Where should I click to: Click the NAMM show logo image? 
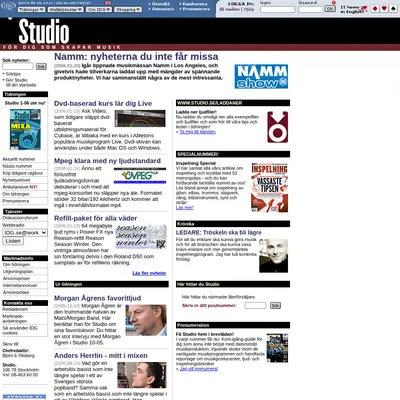261,77
